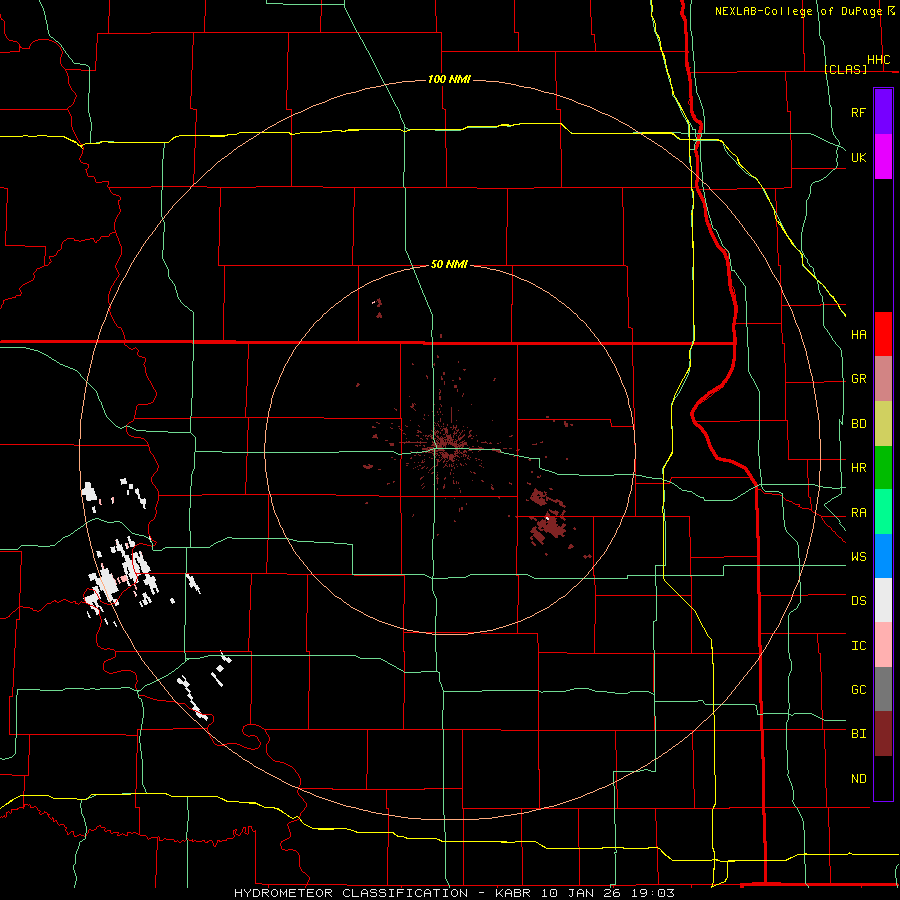
Task: Click the WS legend label
Action: pos(858,557)
